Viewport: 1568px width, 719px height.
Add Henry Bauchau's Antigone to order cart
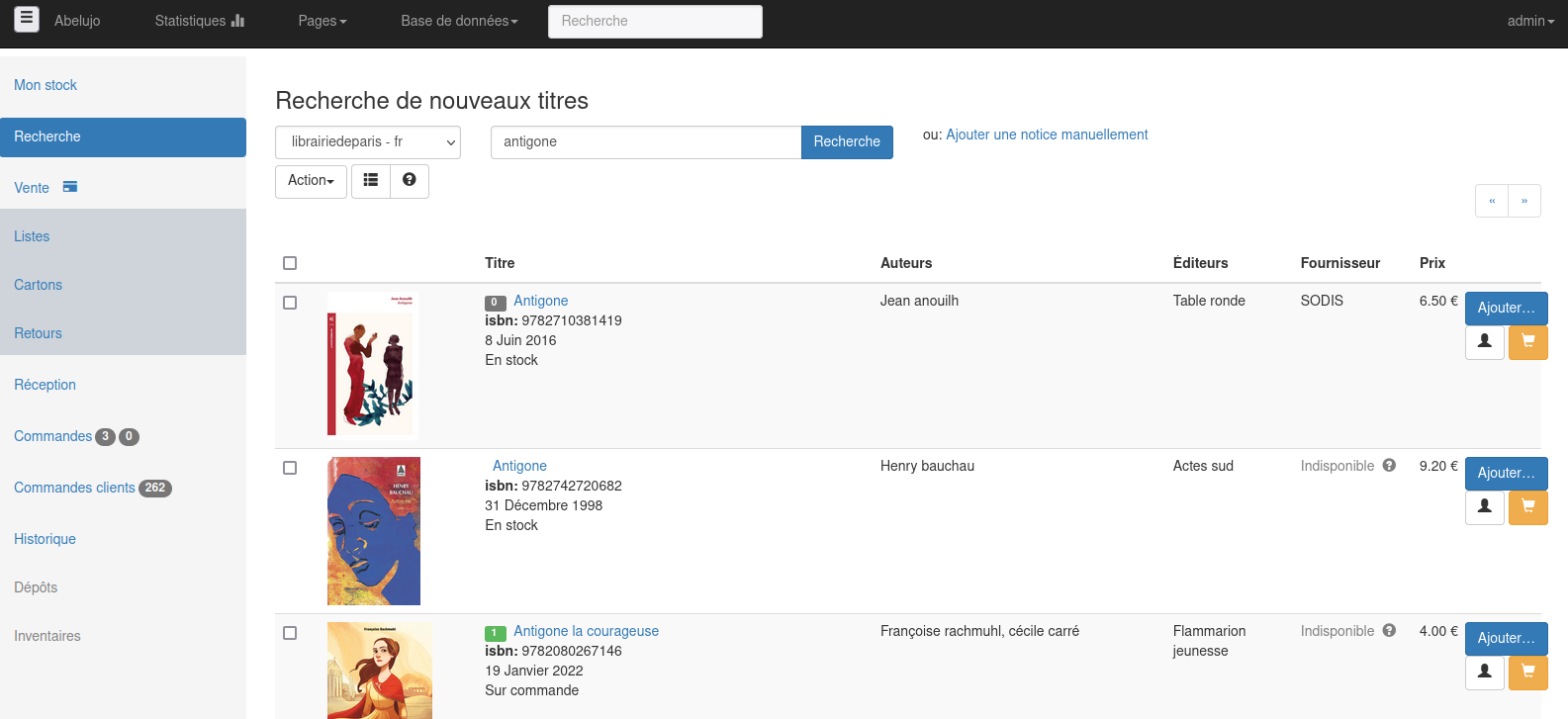click(1528, 507)
